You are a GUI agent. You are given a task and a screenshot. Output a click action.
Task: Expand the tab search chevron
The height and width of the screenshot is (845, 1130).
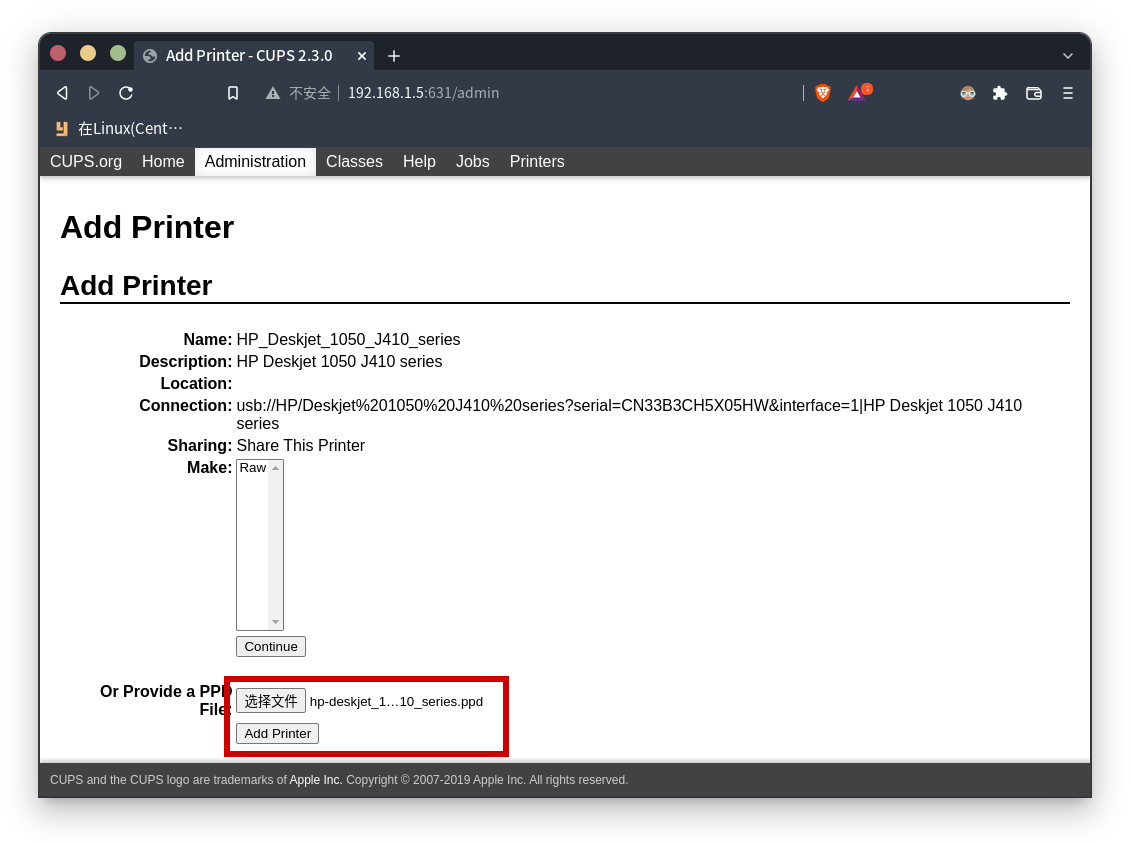point(1068,56)
